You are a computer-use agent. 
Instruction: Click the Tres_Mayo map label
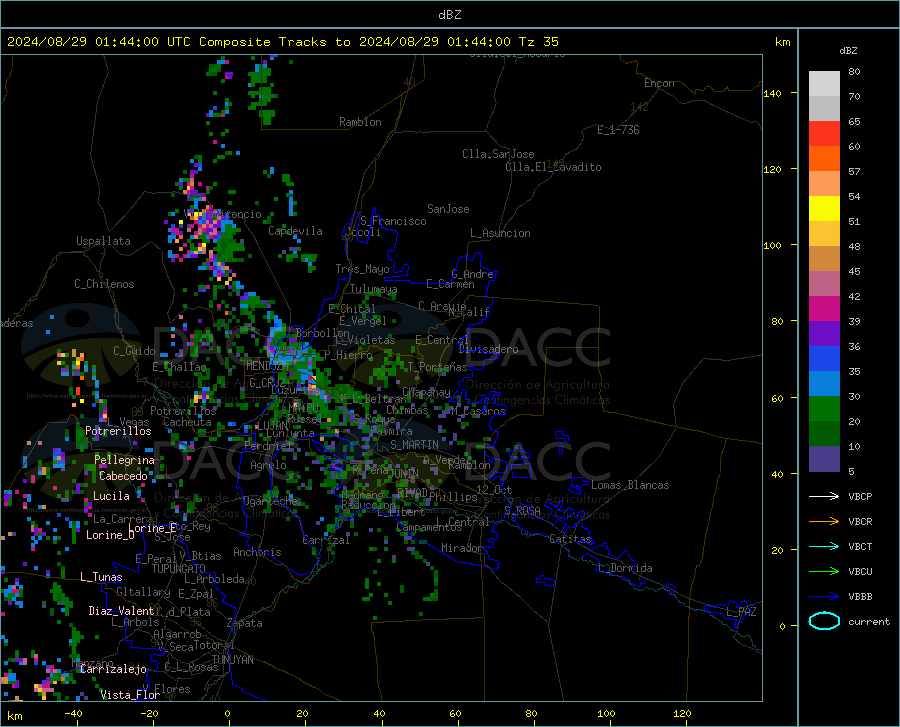362,269
